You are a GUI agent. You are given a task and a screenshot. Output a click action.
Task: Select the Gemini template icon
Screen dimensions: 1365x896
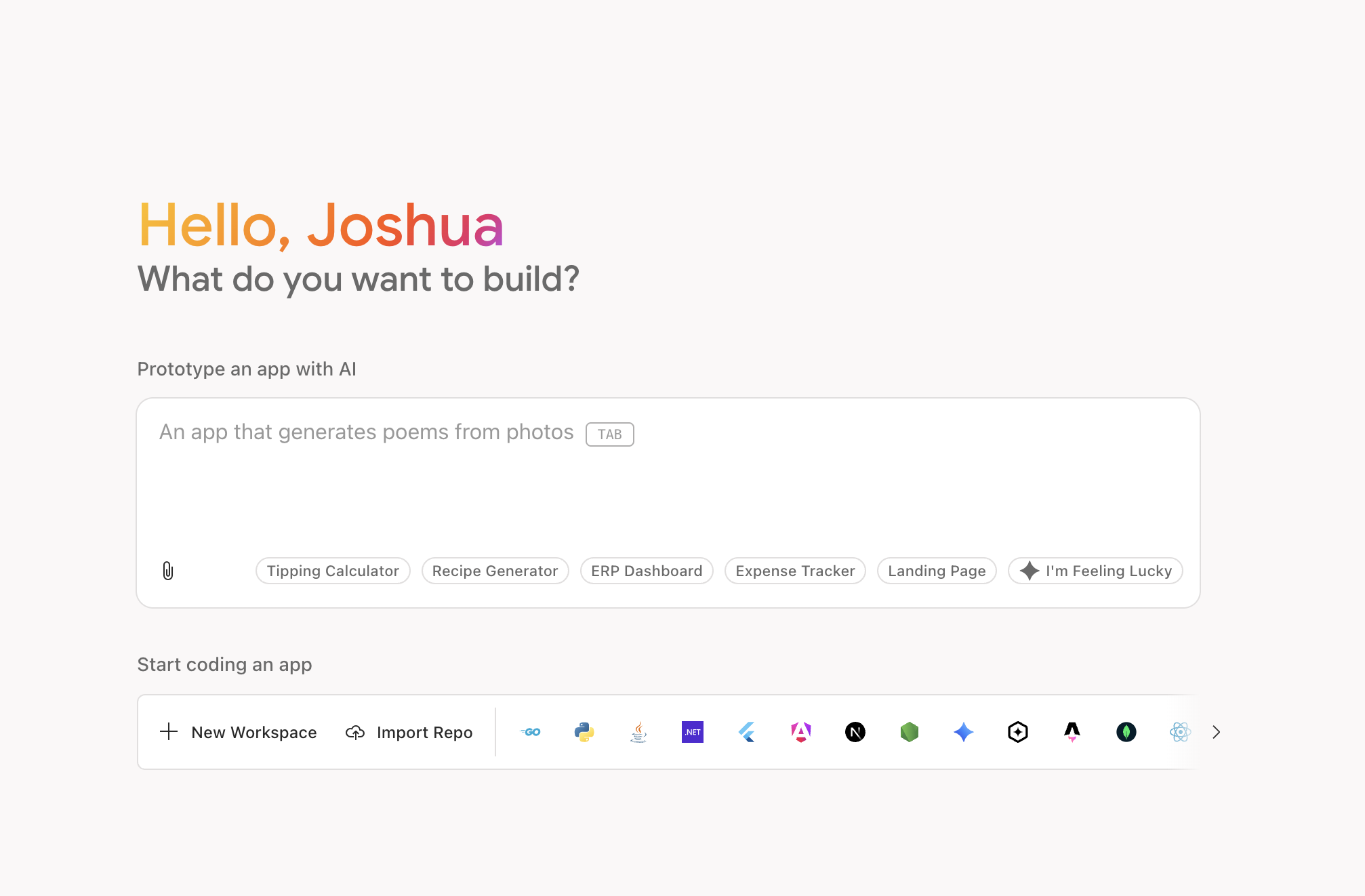click(x=964, y=732)
